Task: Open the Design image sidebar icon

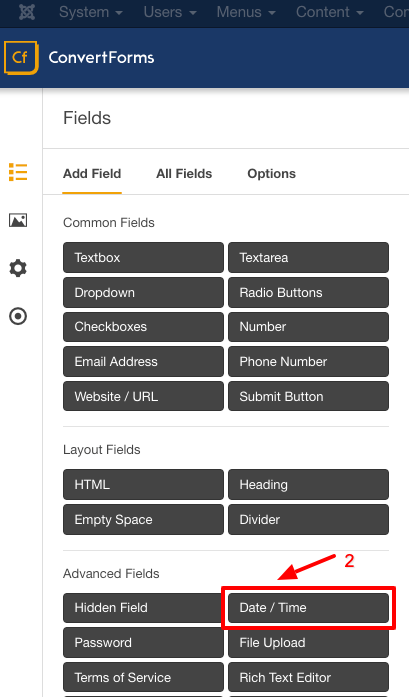Action: (x=18, y=220)
